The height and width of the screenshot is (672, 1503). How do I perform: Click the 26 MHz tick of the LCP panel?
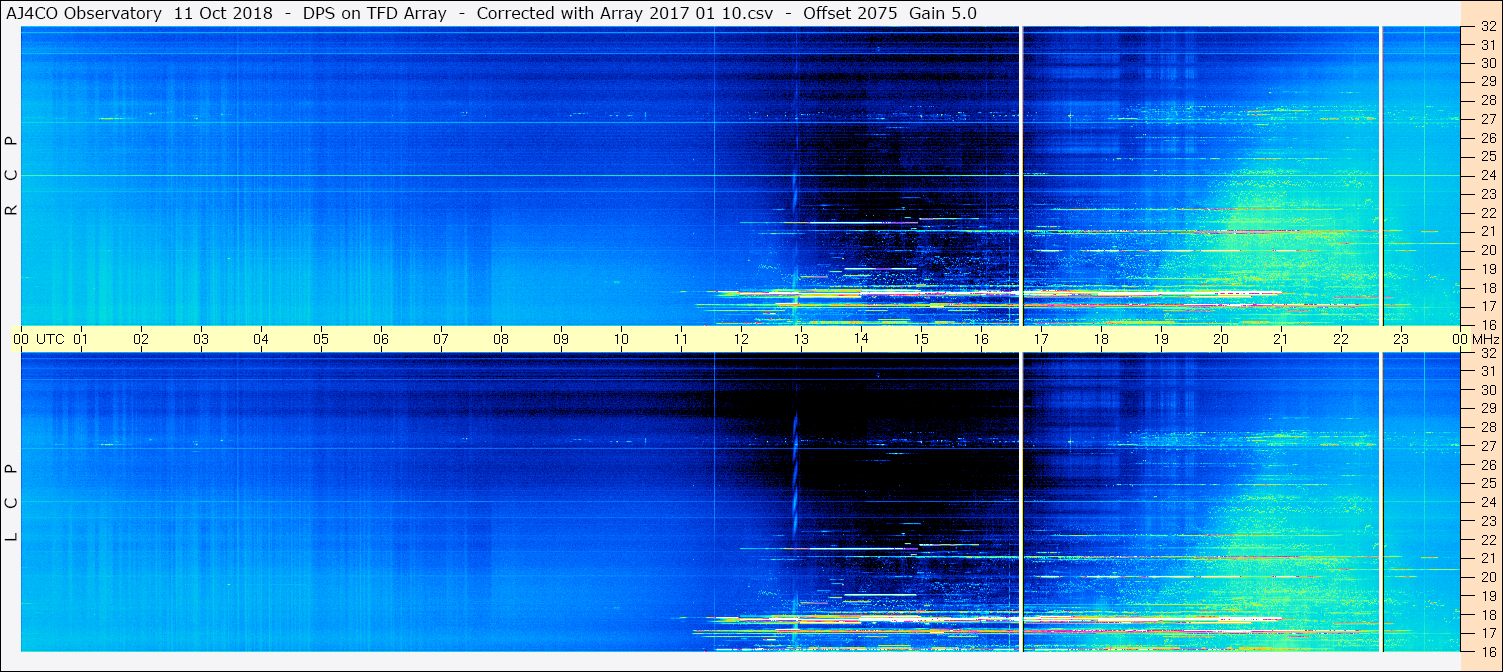click(1487, 465)
